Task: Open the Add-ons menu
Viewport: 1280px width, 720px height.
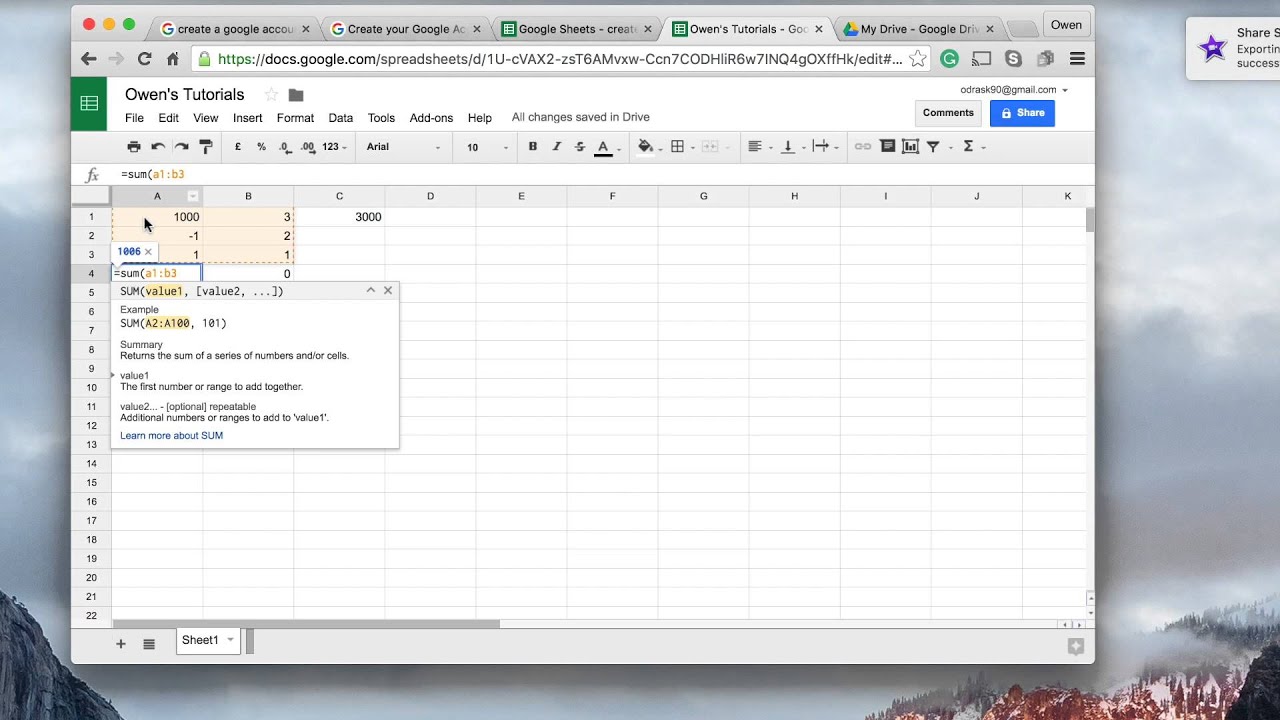Action: pyautogui.click(x=431, y=118)
